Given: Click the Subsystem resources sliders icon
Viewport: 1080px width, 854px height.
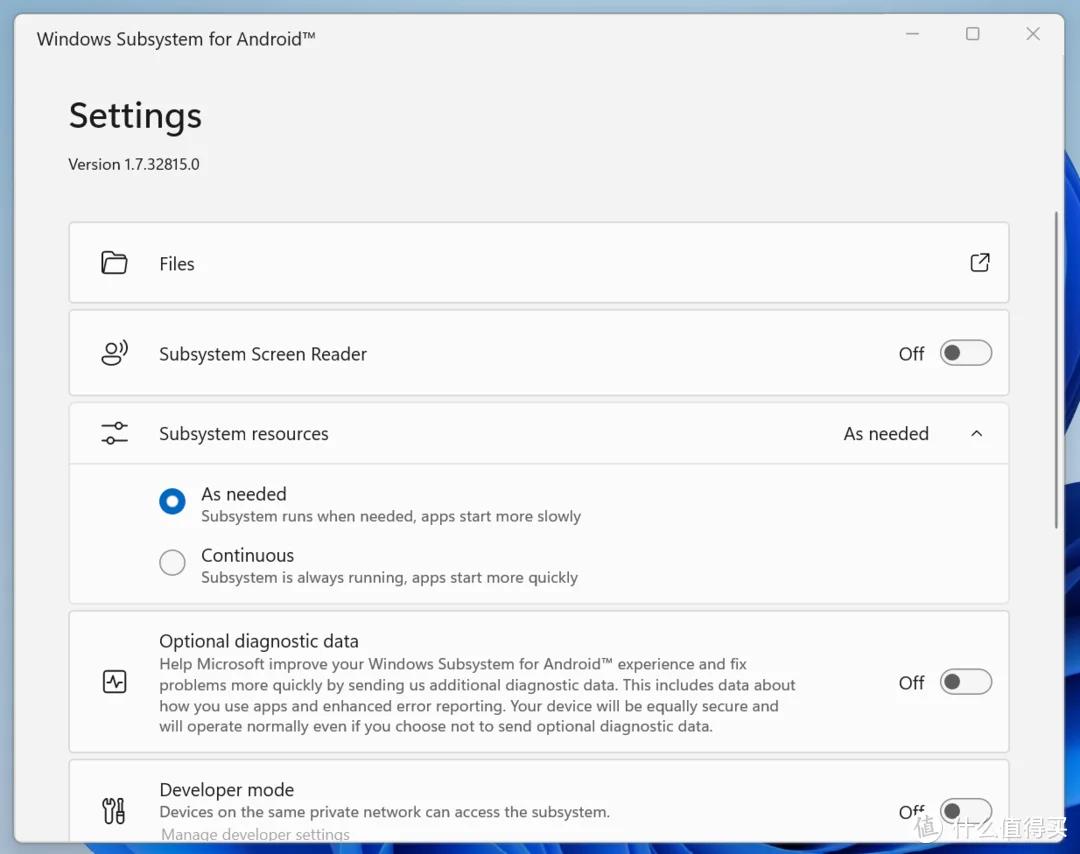Looking at the screenshot, I should [x=114, y=433].
